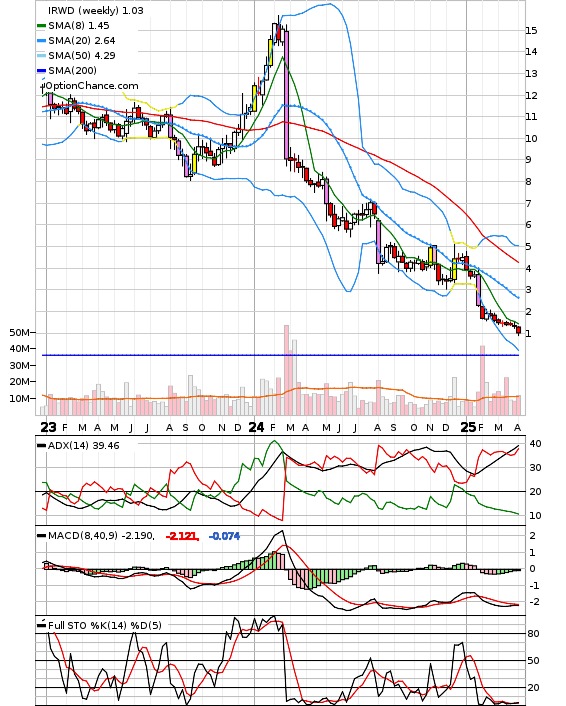Click the IRWD (weekly) 1.03 title

coord(95,10)
